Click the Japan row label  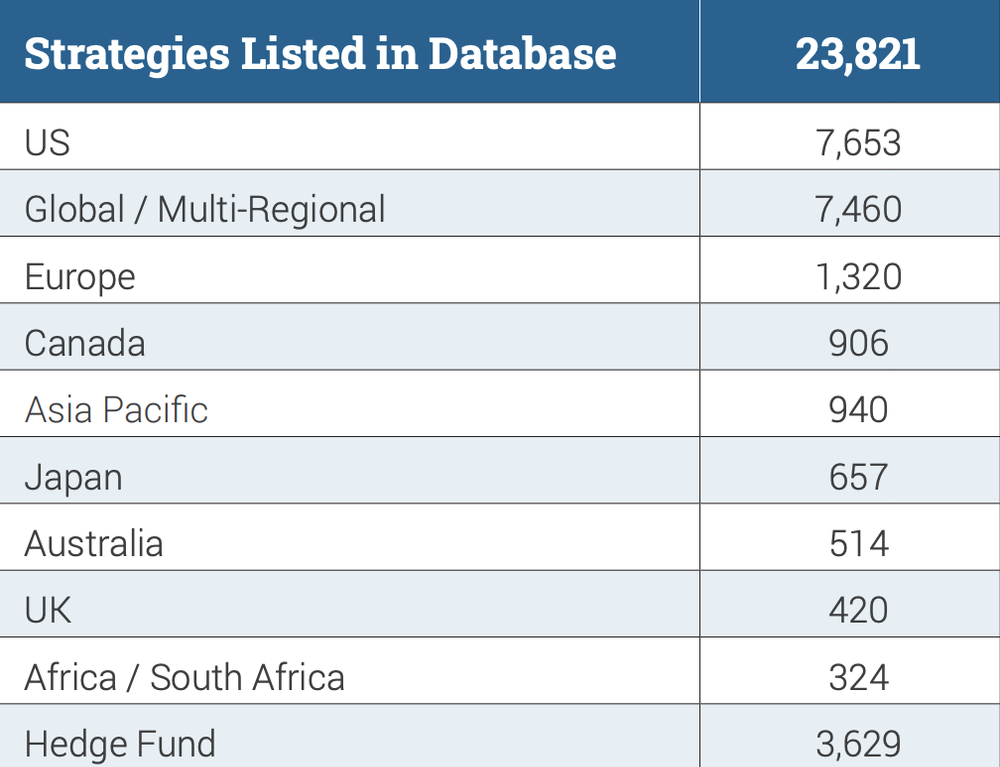pos(73,477)
